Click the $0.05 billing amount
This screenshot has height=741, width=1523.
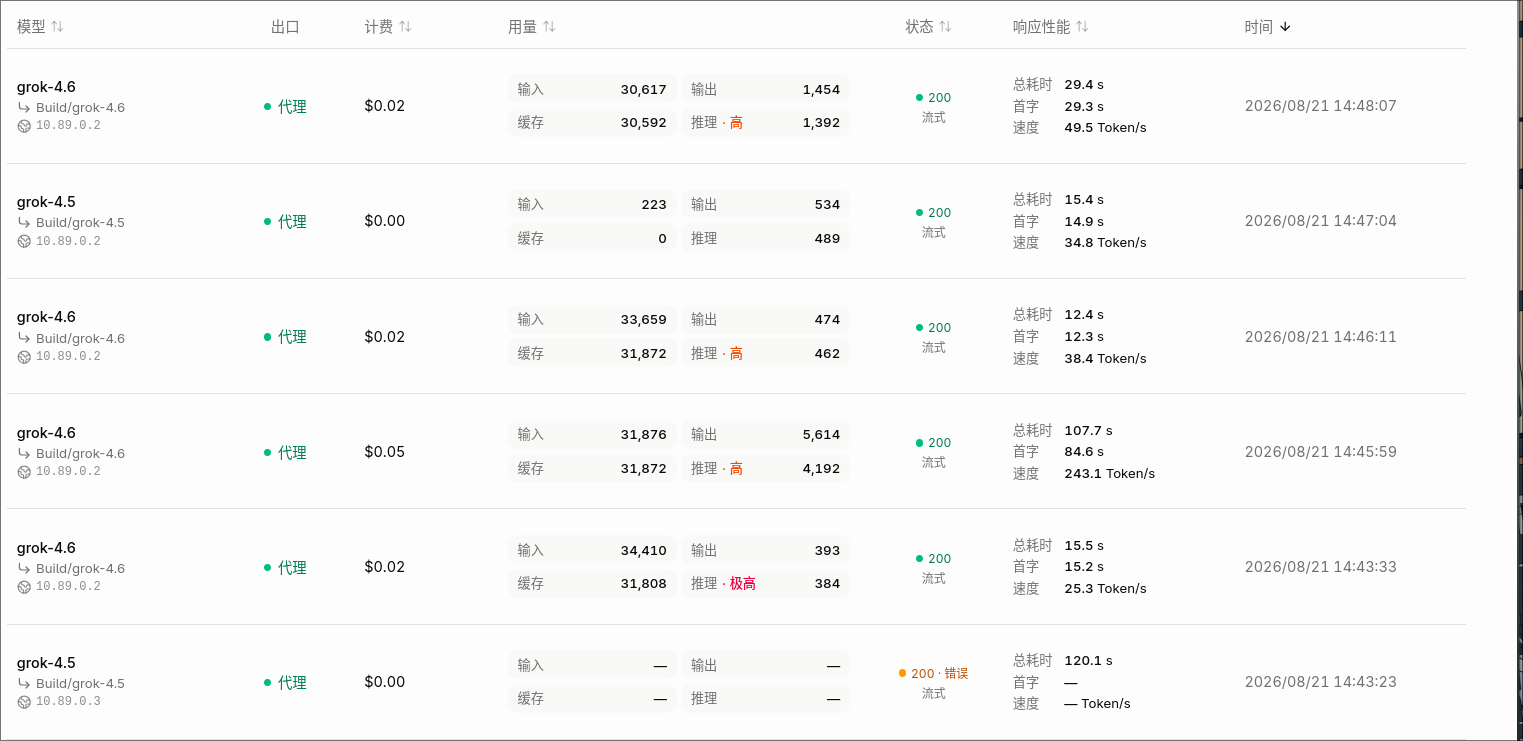385,452
